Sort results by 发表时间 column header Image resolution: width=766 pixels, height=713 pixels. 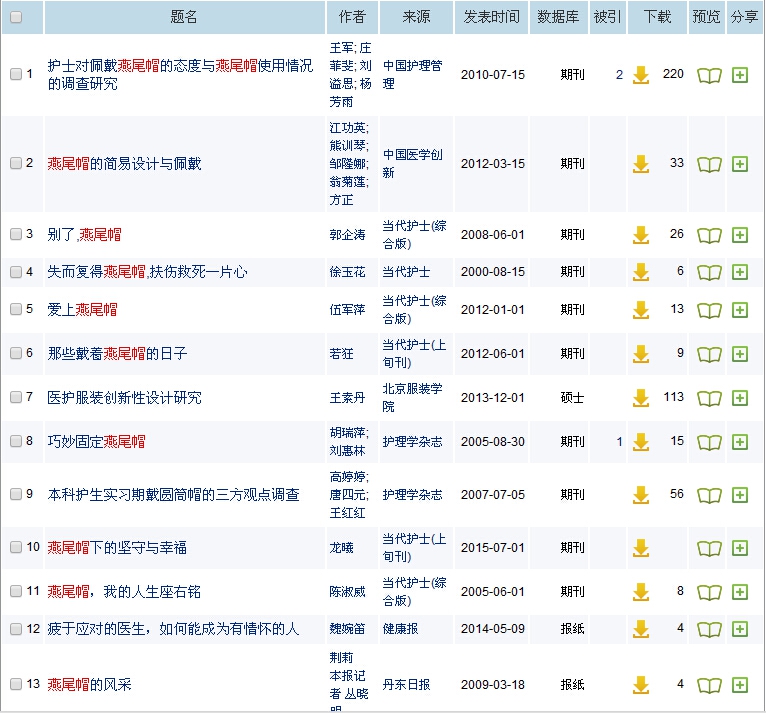click(x=491, y=17)
